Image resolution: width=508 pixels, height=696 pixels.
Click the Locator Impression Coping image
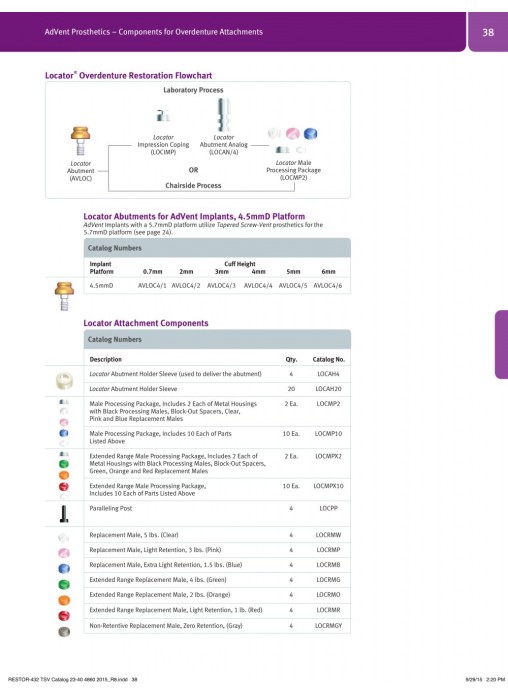tap(163, 115)
